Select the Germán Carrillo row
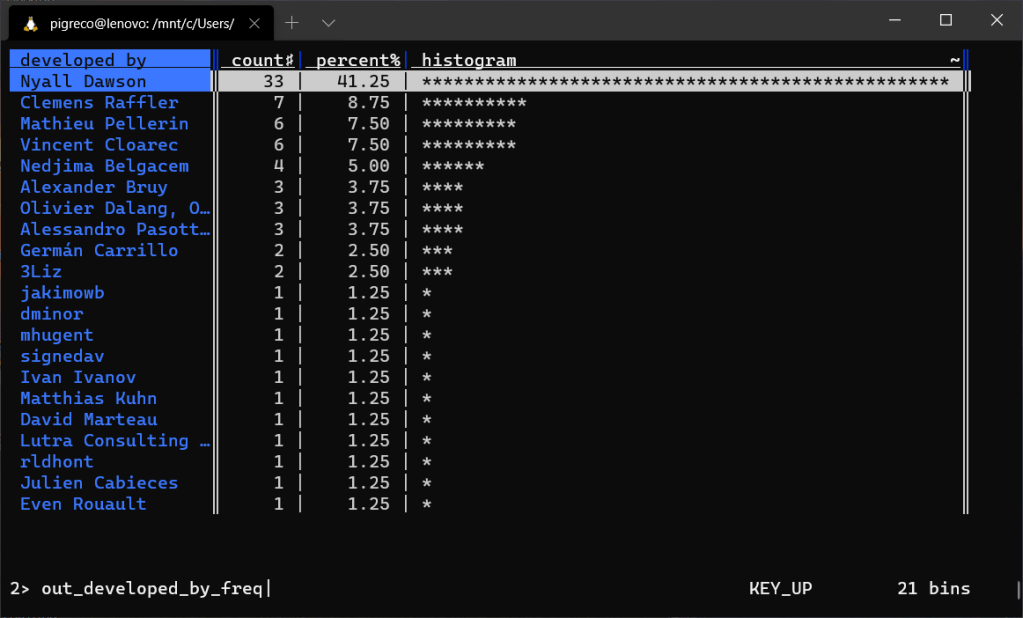Image resolution: width=1023 pixels, height=618 pixels. [x=99, y=250]
